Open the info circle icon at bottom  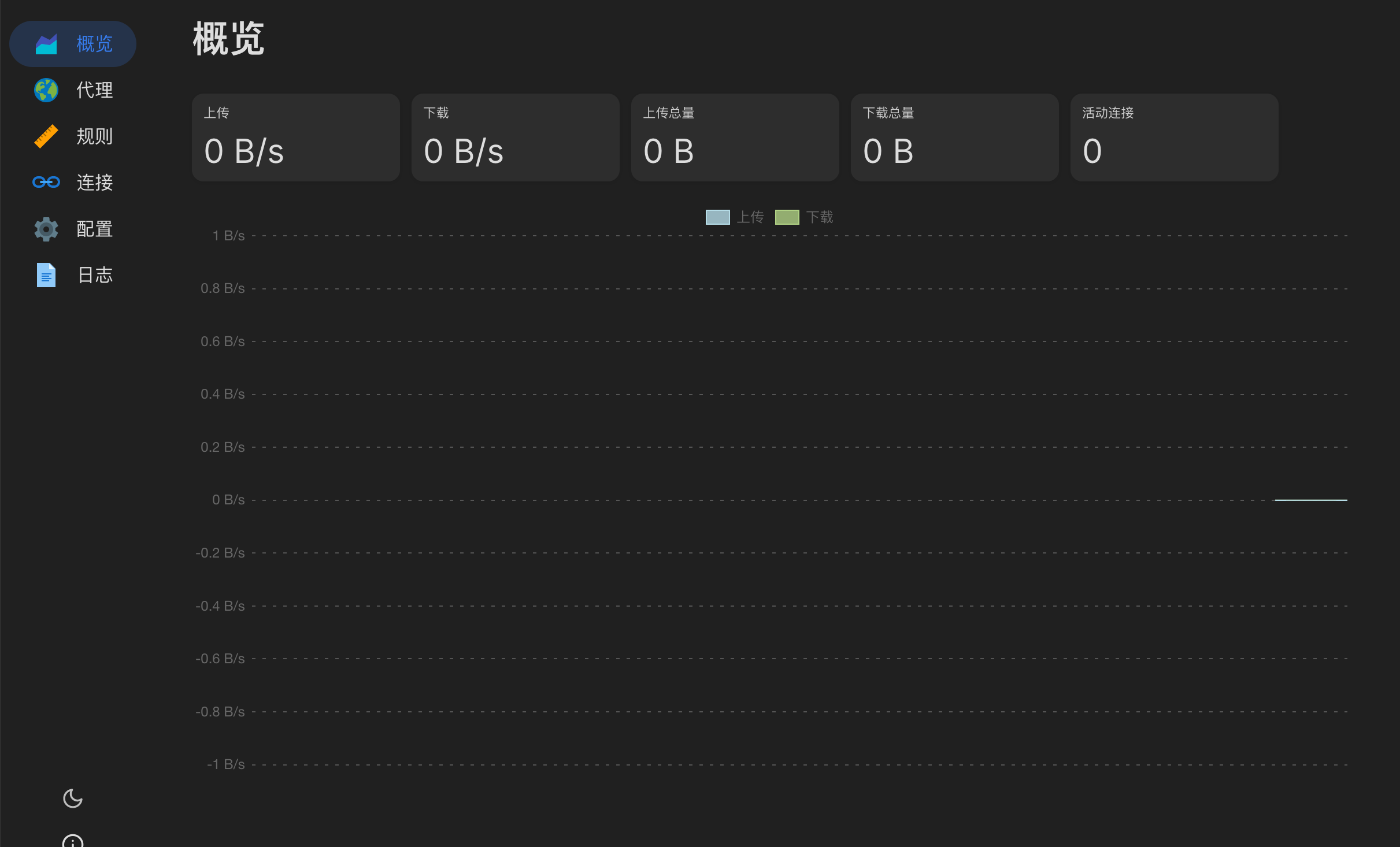click(73, 841)
